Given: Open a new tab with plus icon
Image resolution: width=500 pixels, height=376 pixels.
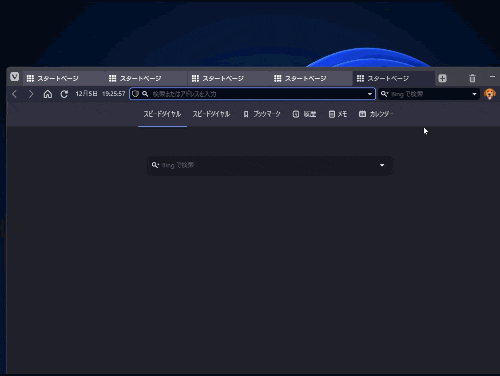Looking at the screenshot, I should point(442,78).
